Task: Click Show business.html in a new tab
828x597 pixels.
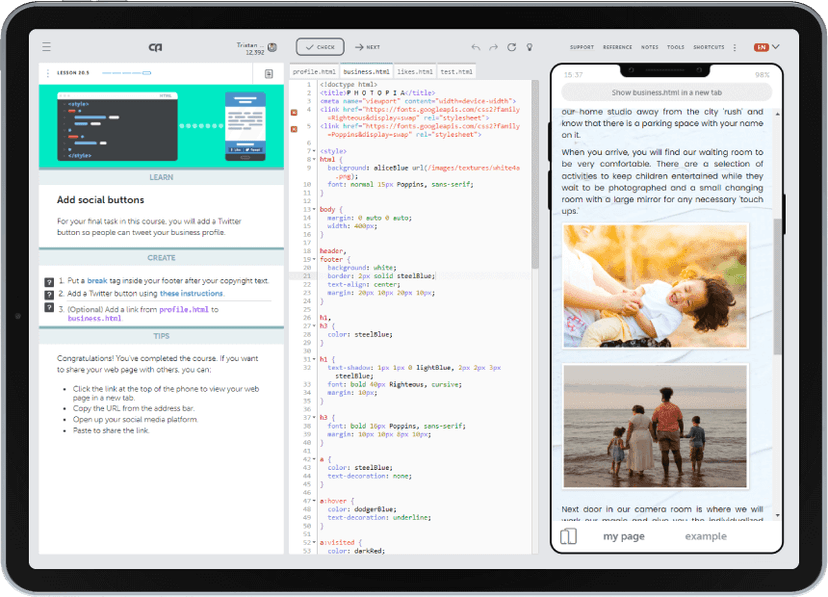Action: (665, 91)
